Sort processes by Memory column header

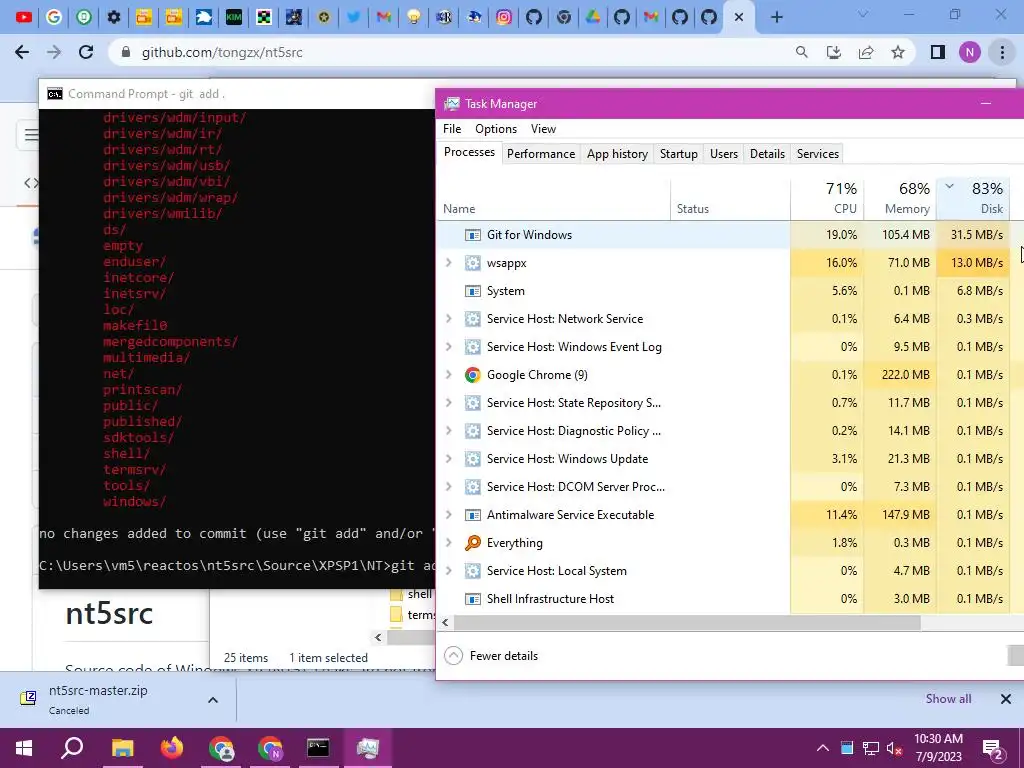click(x=900, y=200)
